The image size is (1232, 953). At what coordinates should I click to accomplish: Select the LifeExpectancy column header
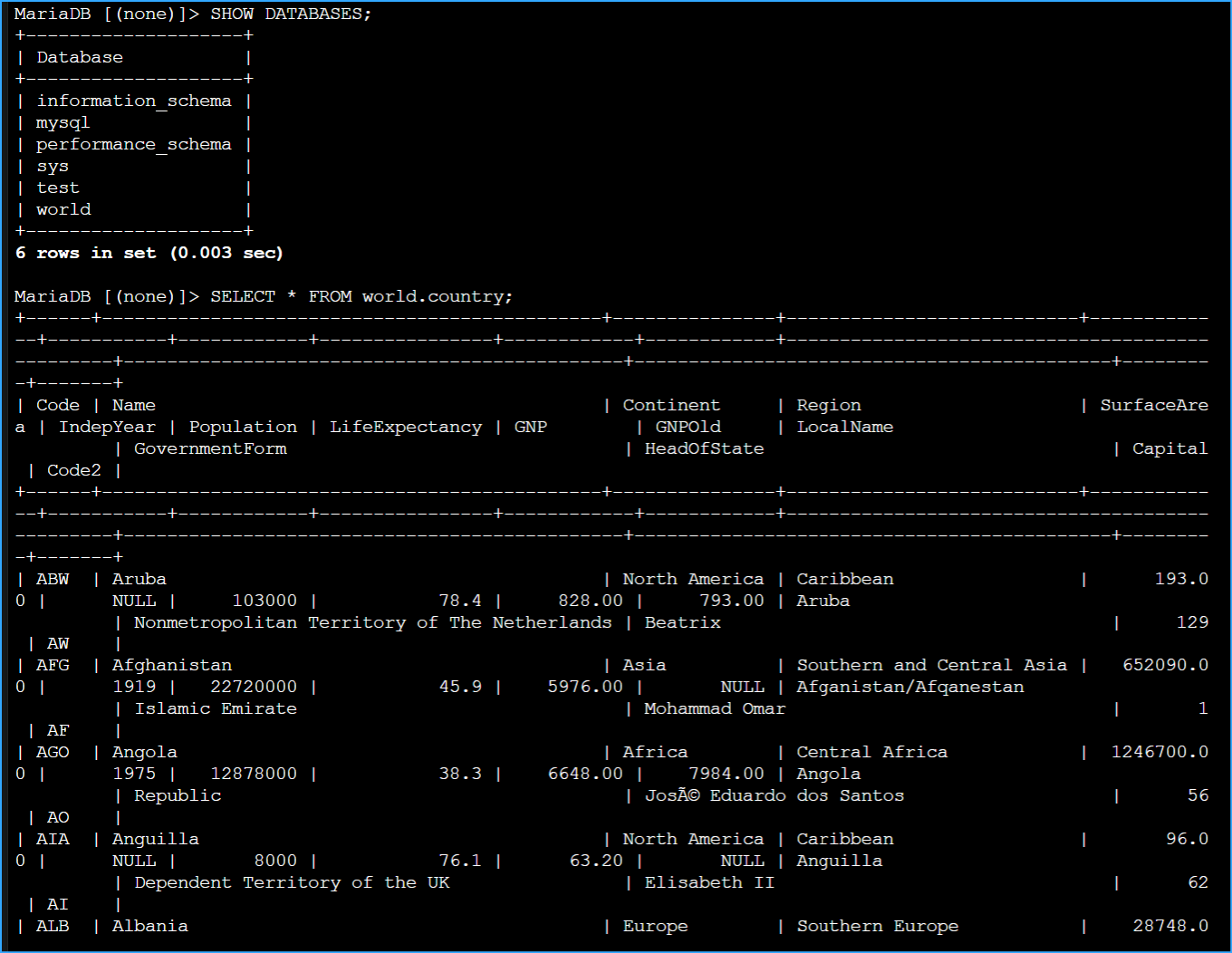[x=405, y=428]
